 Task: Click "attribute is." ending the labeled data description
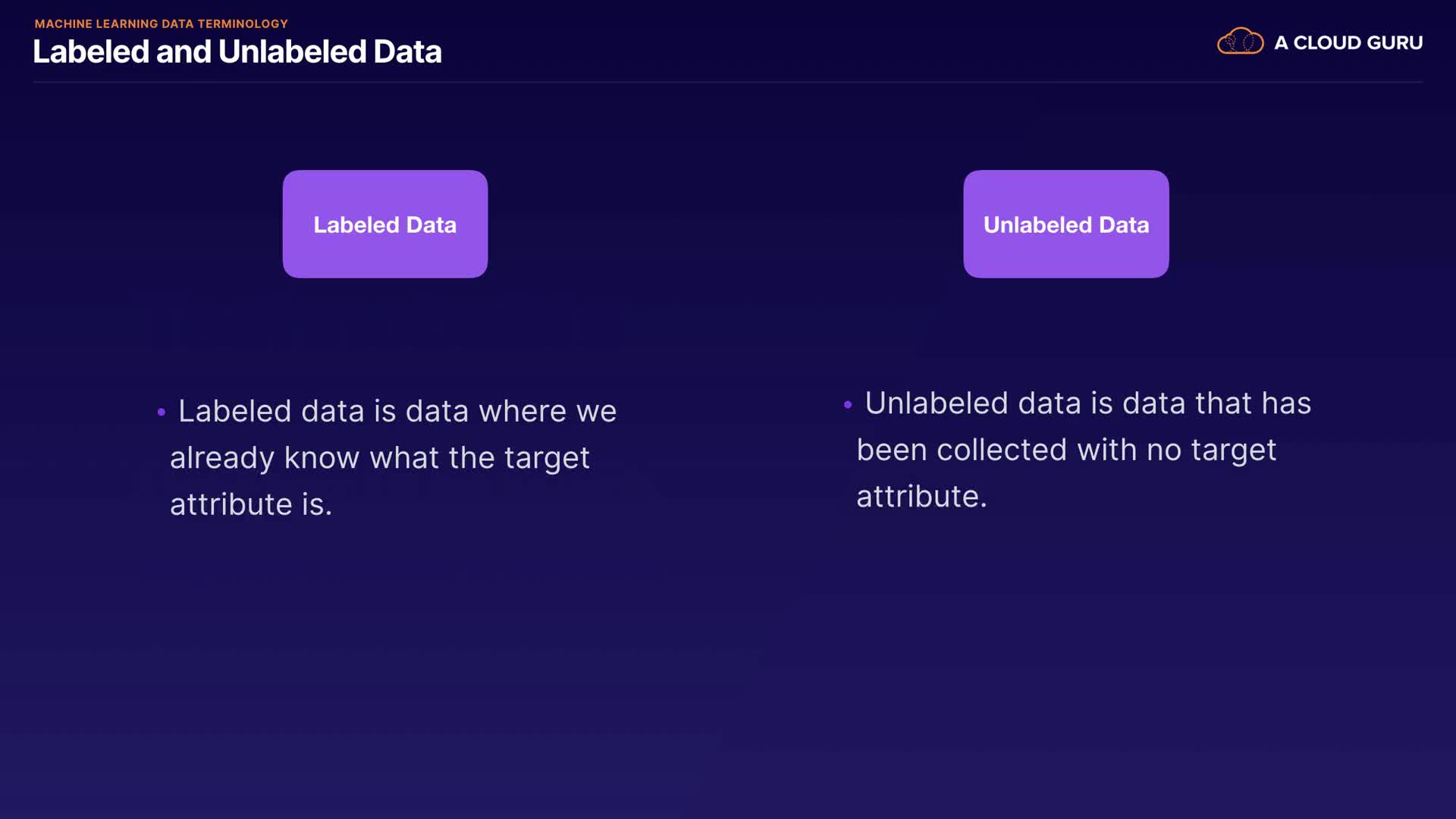(251, 505)
